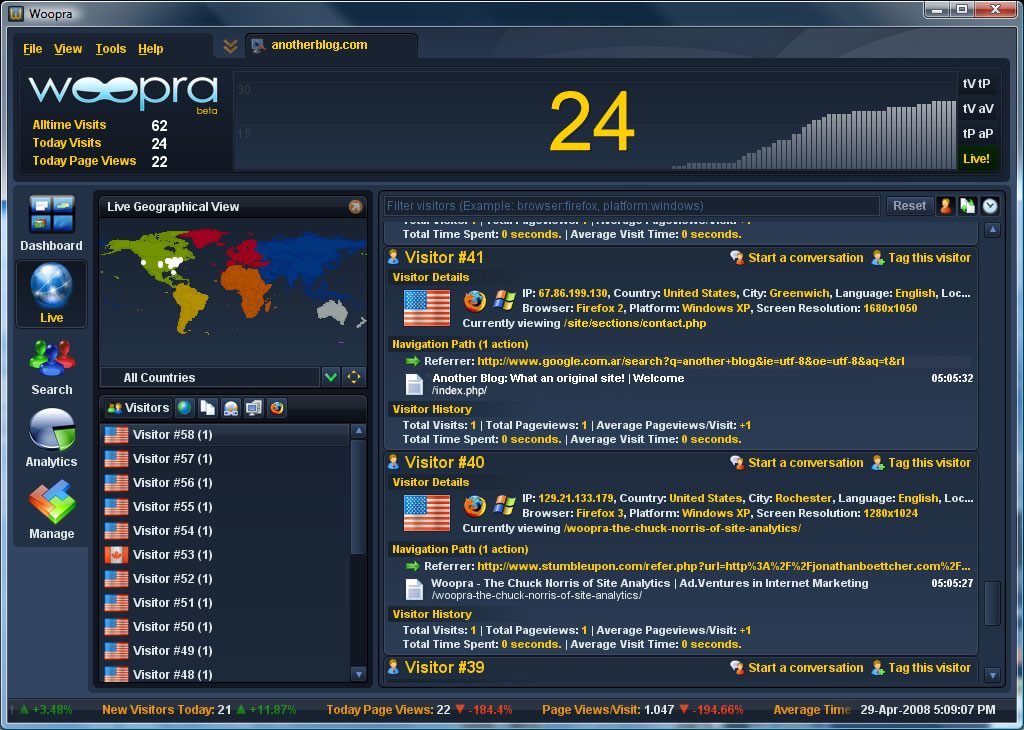Open the All Countries dropdown
Image resolution: width=1024 pixels, height=730 pixels.
(x=210, y=377)
